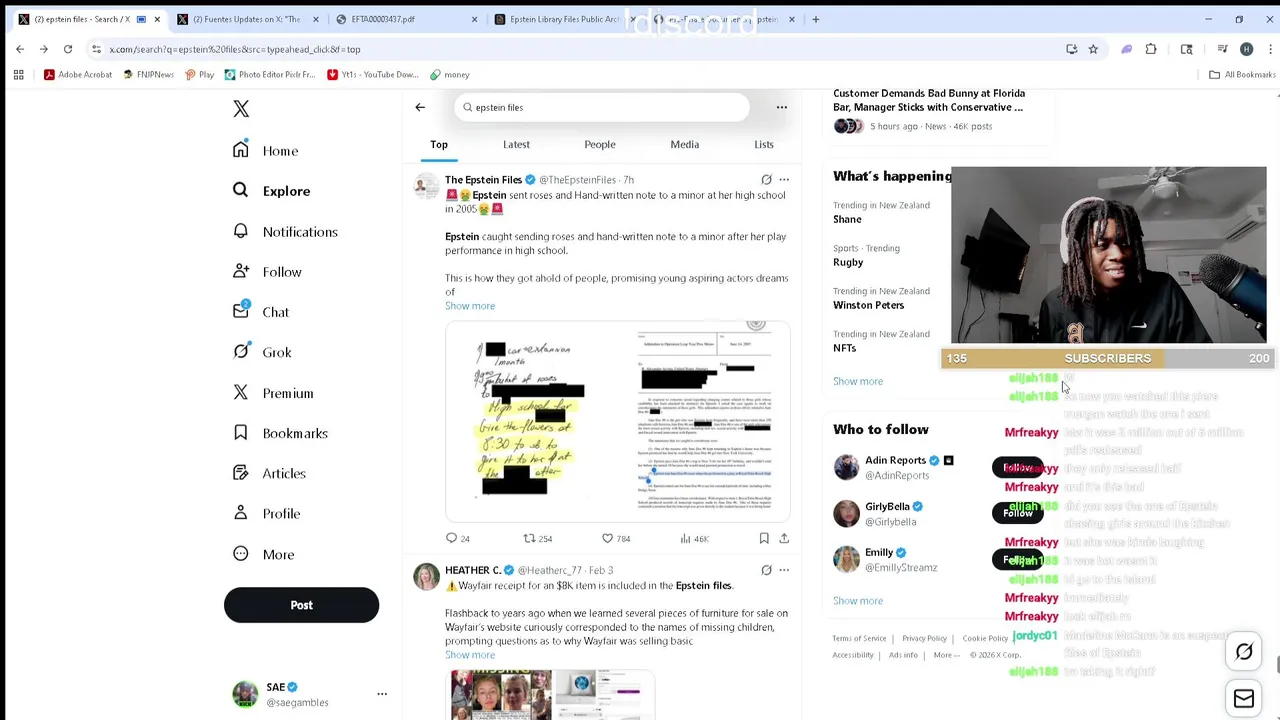
Task: Open Bad Bunny Florida Bar news story
Action: pos(929,100)
